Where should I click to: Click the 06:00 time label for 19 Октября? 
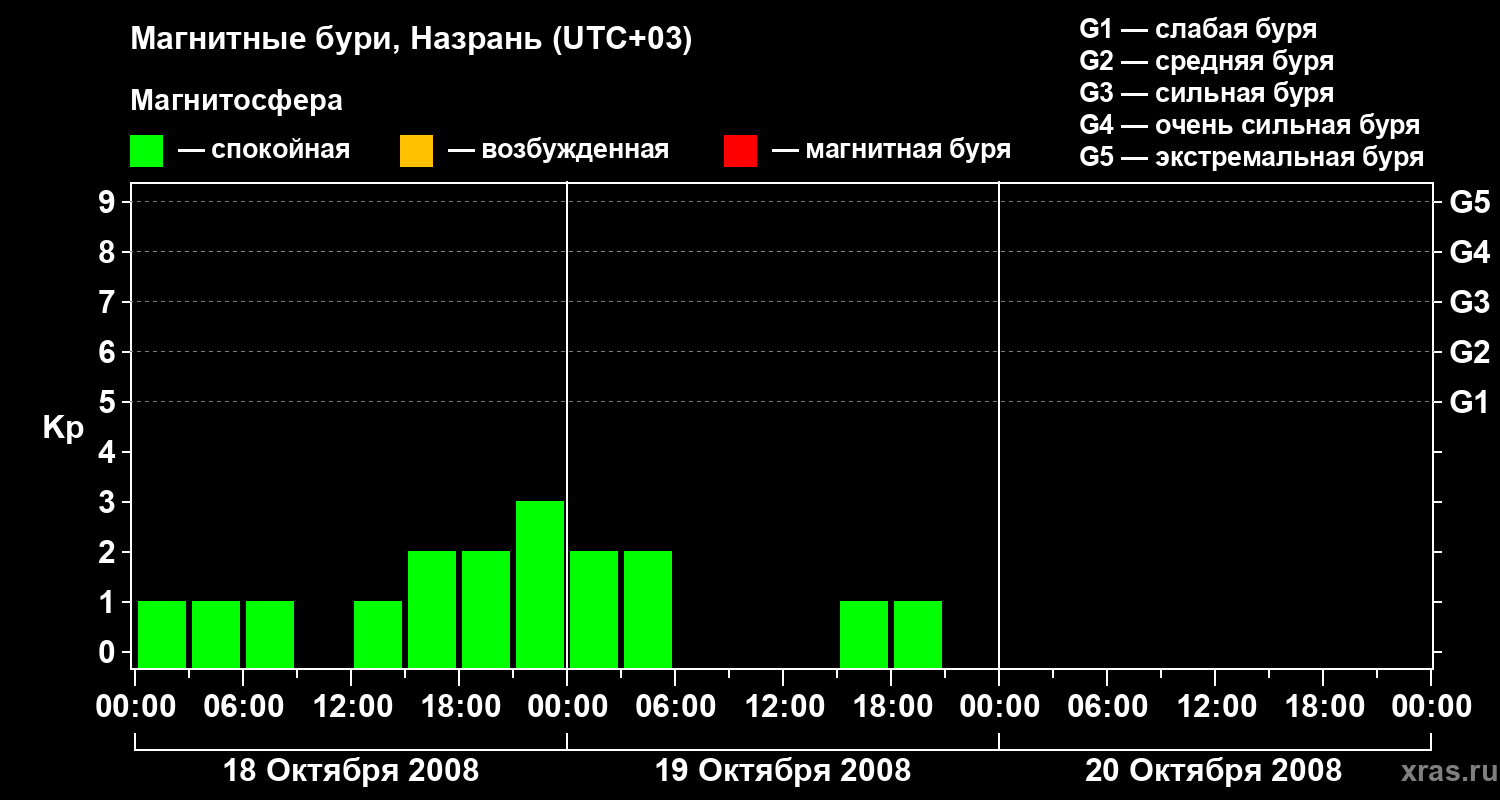click(675, 707)
